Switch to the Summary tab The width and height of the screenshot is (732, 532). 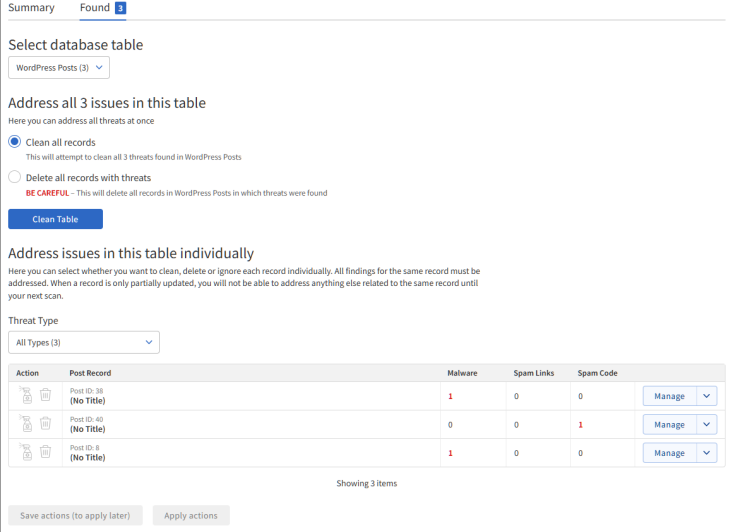coord(31,8)
